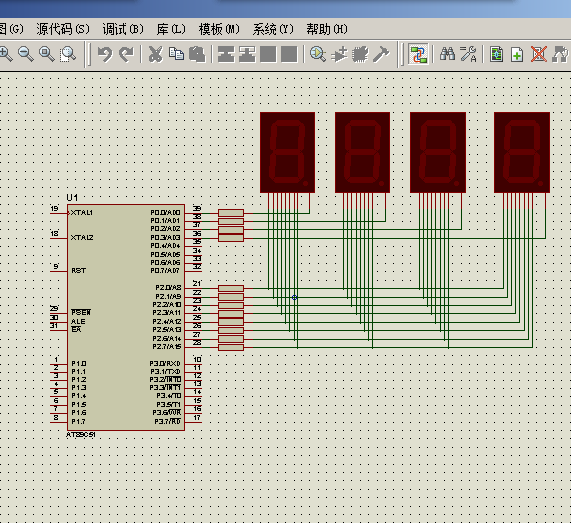Undo the last schematic change
The image size is (571, 523).
[x=105, y=54]
